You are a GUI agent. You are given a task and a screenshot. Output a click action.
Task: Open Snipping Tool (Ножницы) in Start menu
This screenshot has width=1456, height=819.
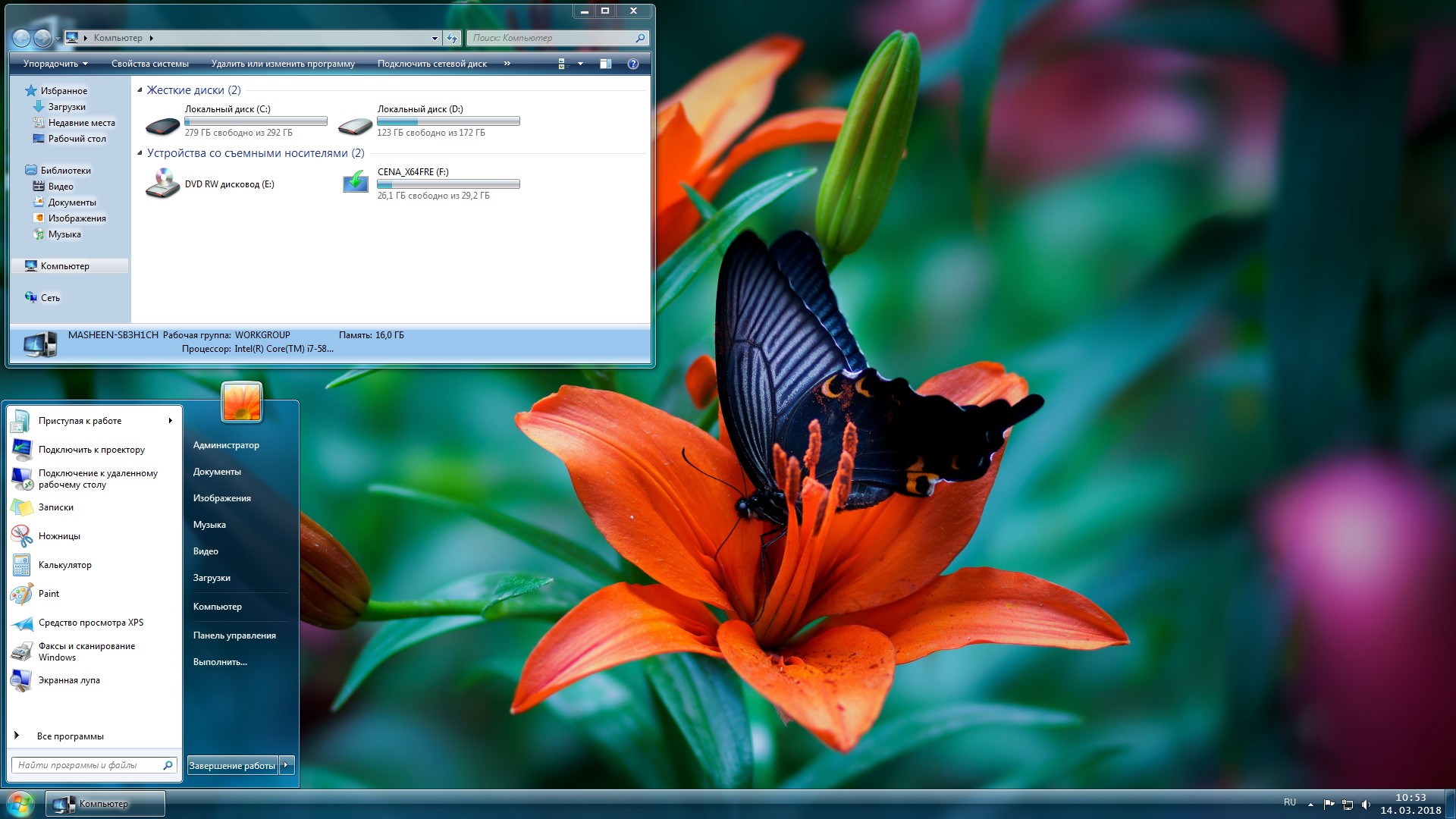(x=58, y=536)
